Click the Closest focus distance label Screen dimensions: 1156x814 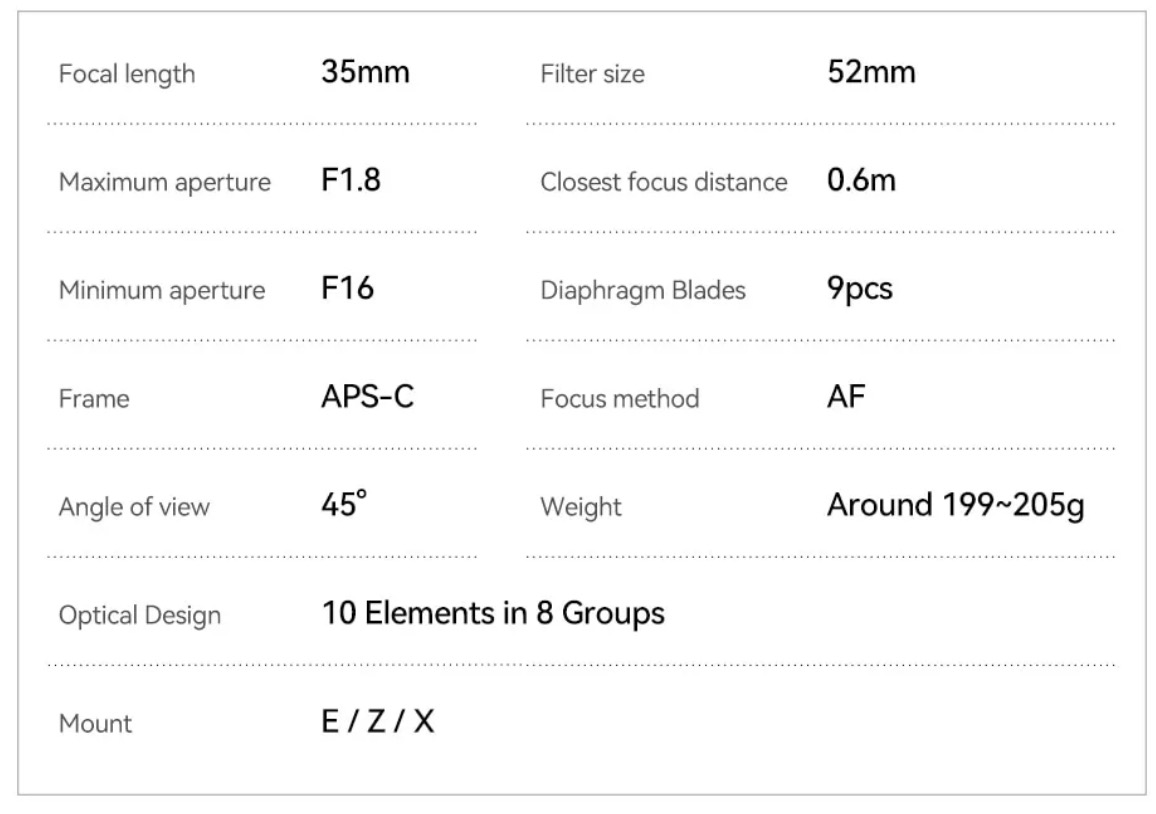pos(664,182)
